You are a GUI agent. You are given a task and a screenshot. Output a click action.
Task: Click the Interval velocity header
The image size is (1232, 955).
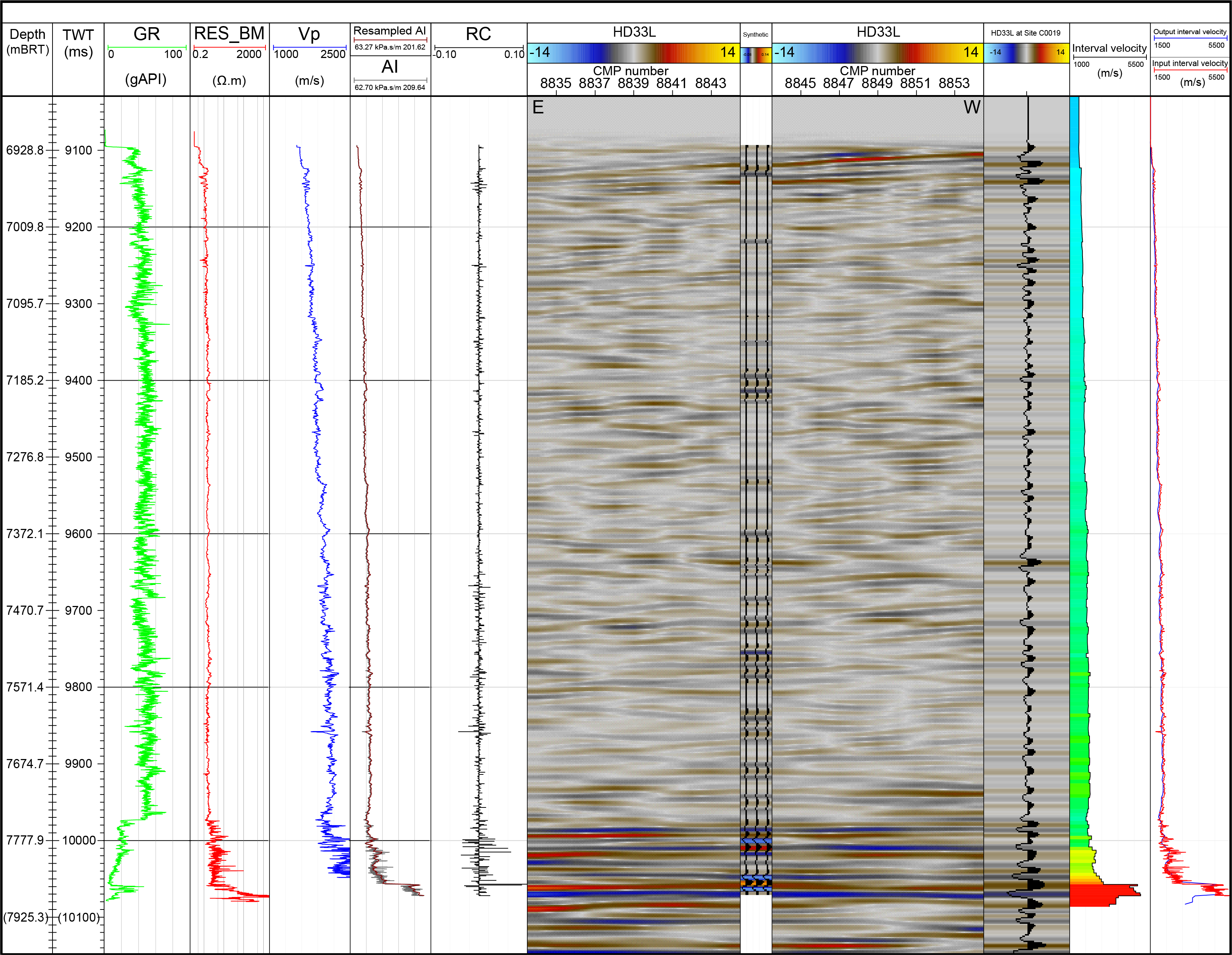[1109, 48]
